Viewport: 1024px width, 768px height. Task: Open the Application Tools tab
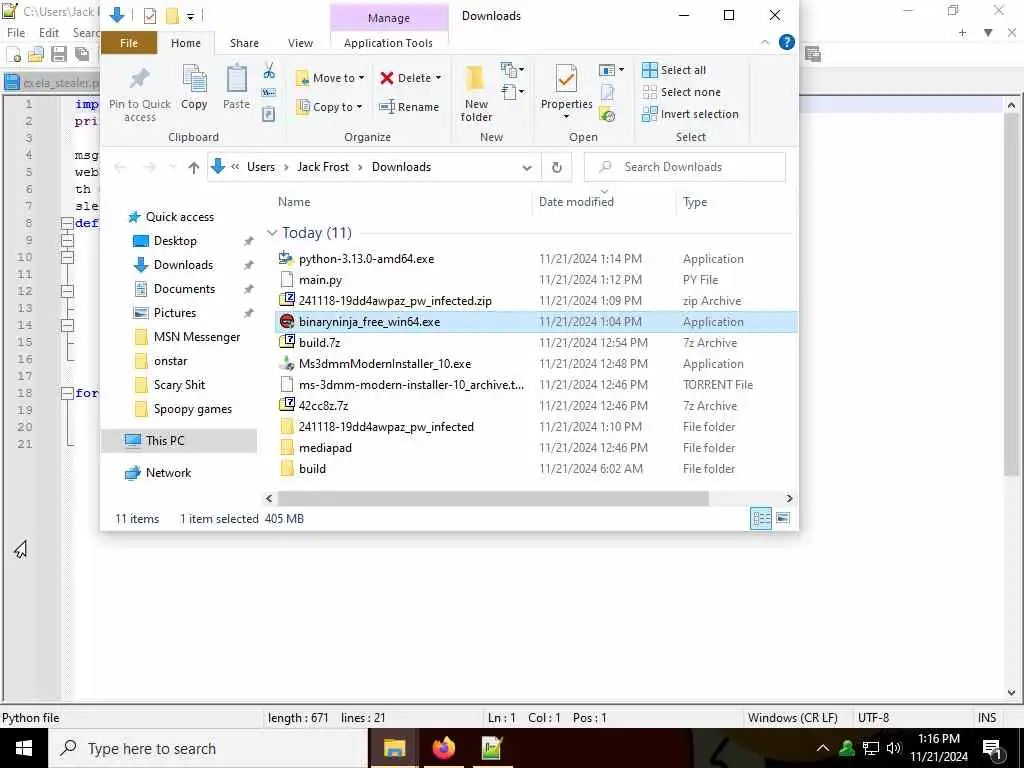[388, 43]
